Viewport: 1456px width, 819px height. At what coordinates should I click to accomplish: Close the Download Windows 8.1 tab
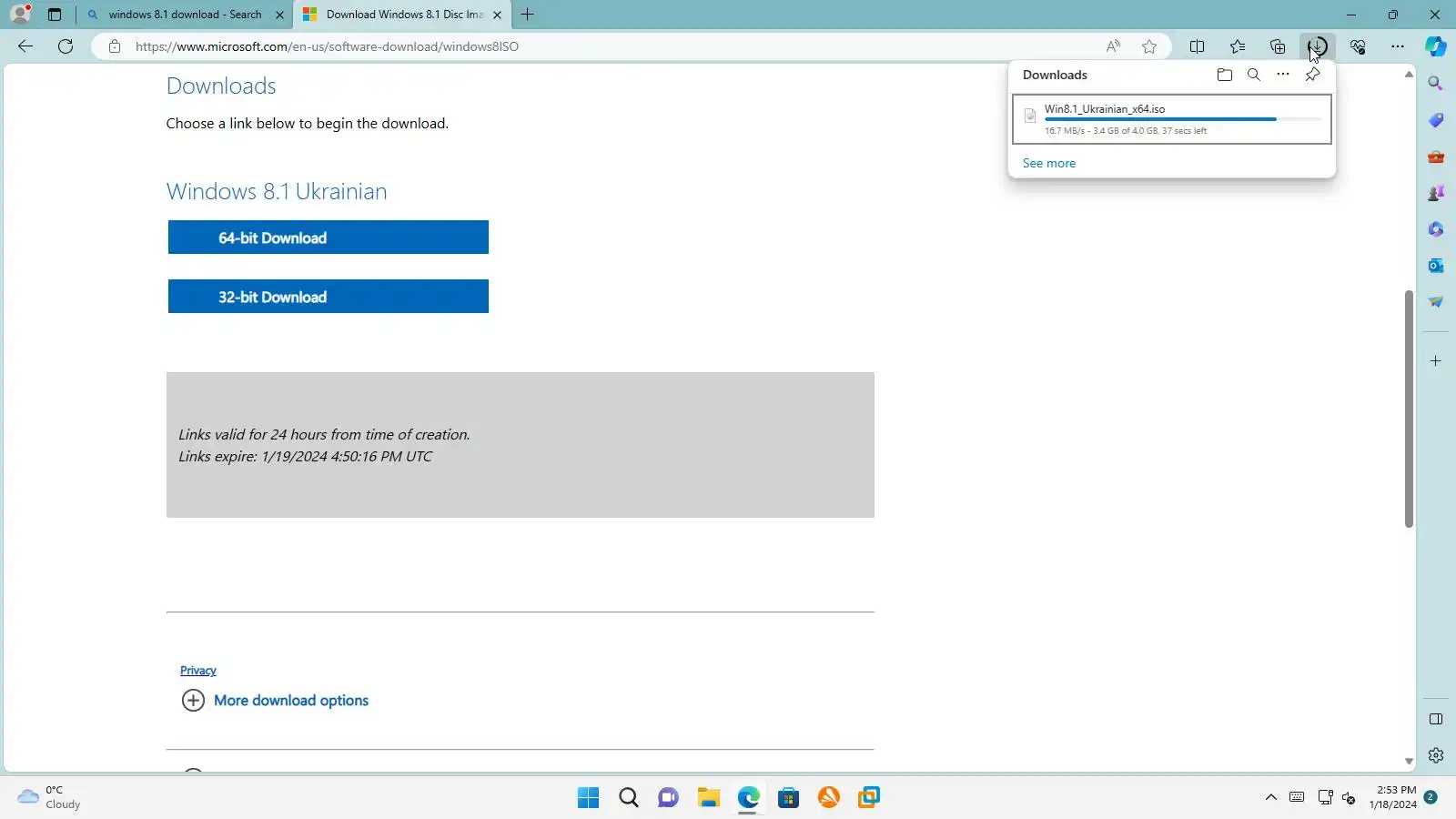[x=497, y=15]
